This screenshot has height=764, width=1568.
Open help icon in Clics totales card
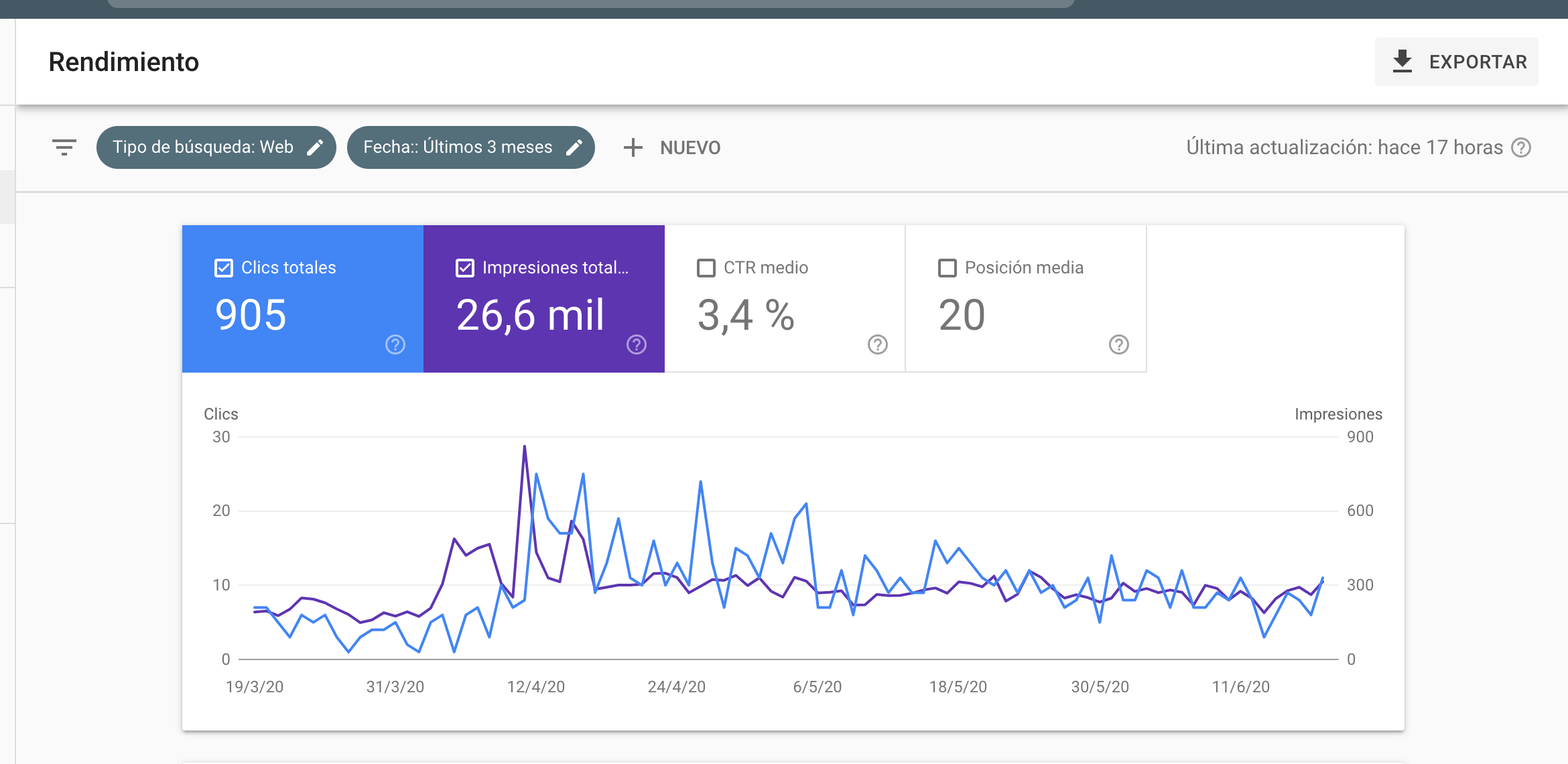click(395, 344)
